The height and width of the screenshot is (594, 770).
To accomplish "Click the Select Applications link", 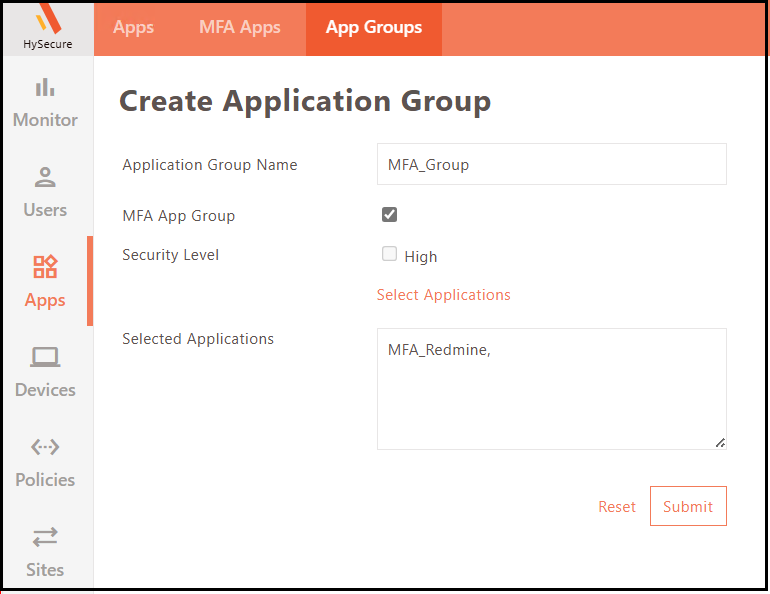I will (443, 295).
